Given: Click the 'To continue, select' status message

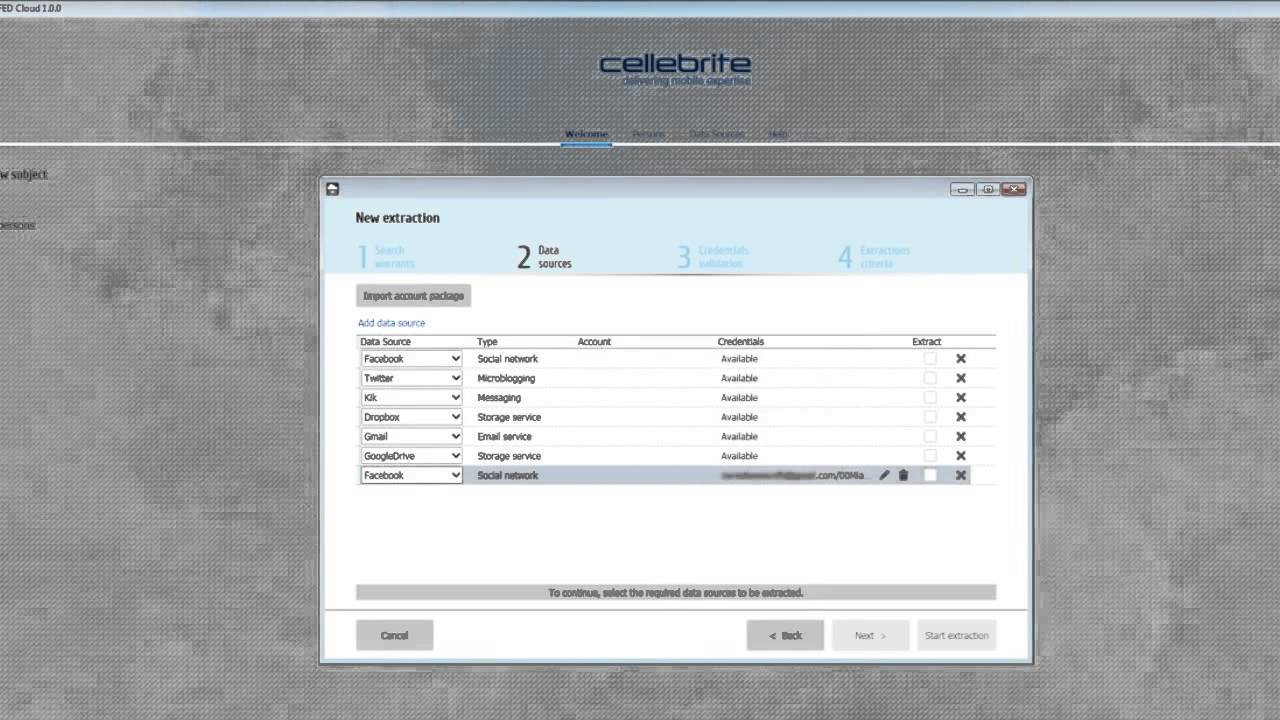Looking at the screenshot, I should tap(676, 593).
